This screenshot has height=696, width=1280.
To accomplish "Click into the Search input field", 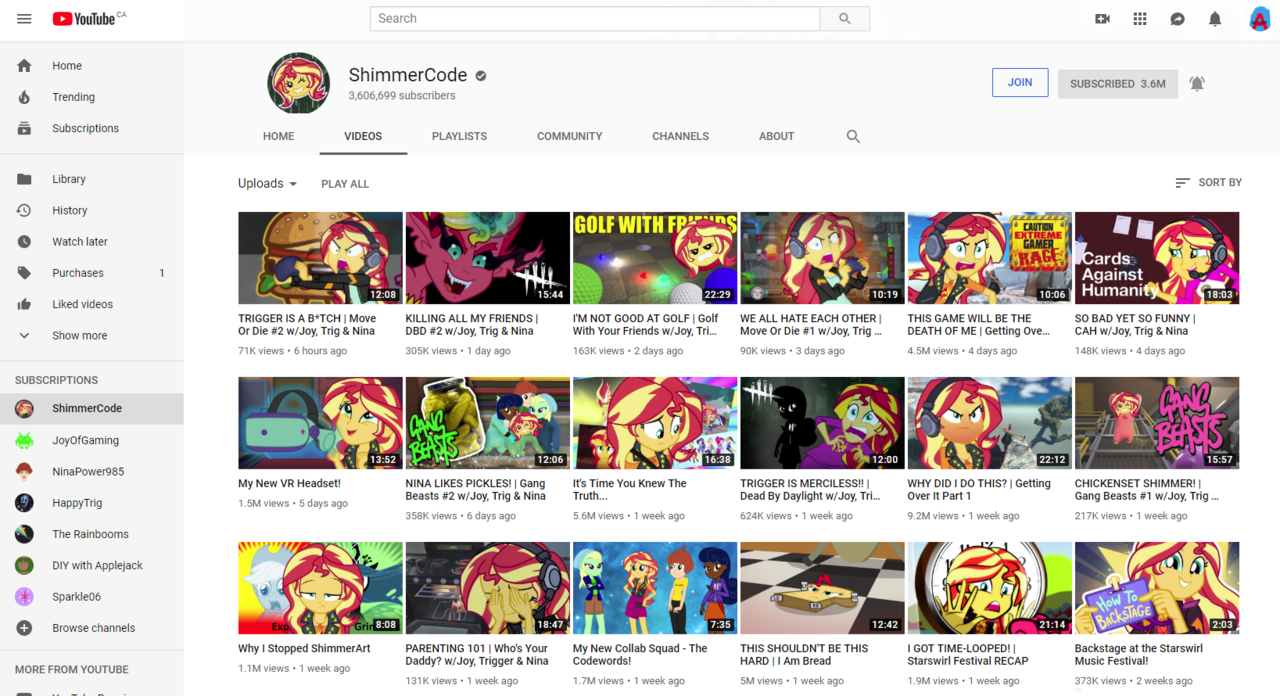I will [595, 19].
